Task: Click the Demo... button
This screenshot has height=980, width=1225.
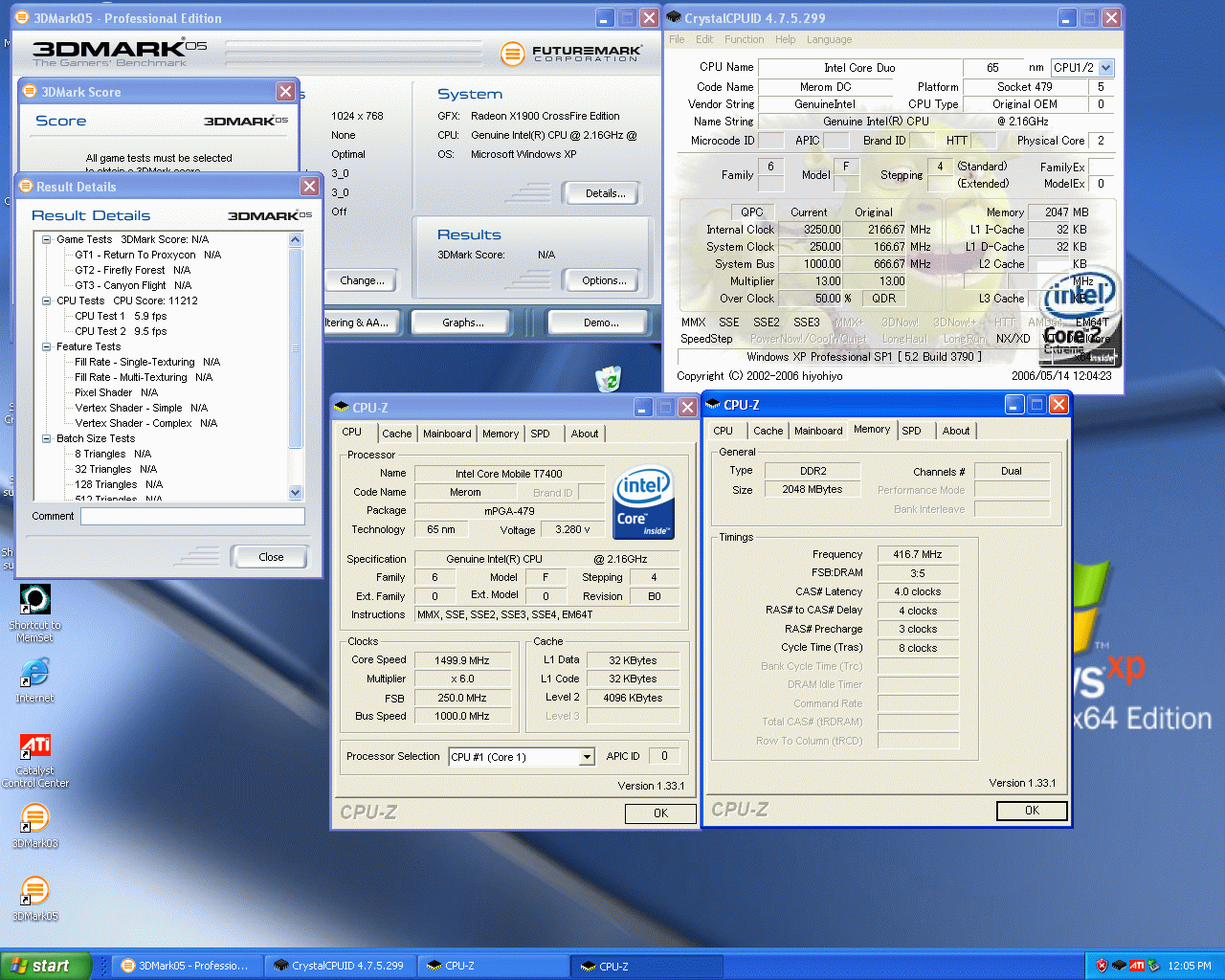Action: pos(600,323)
